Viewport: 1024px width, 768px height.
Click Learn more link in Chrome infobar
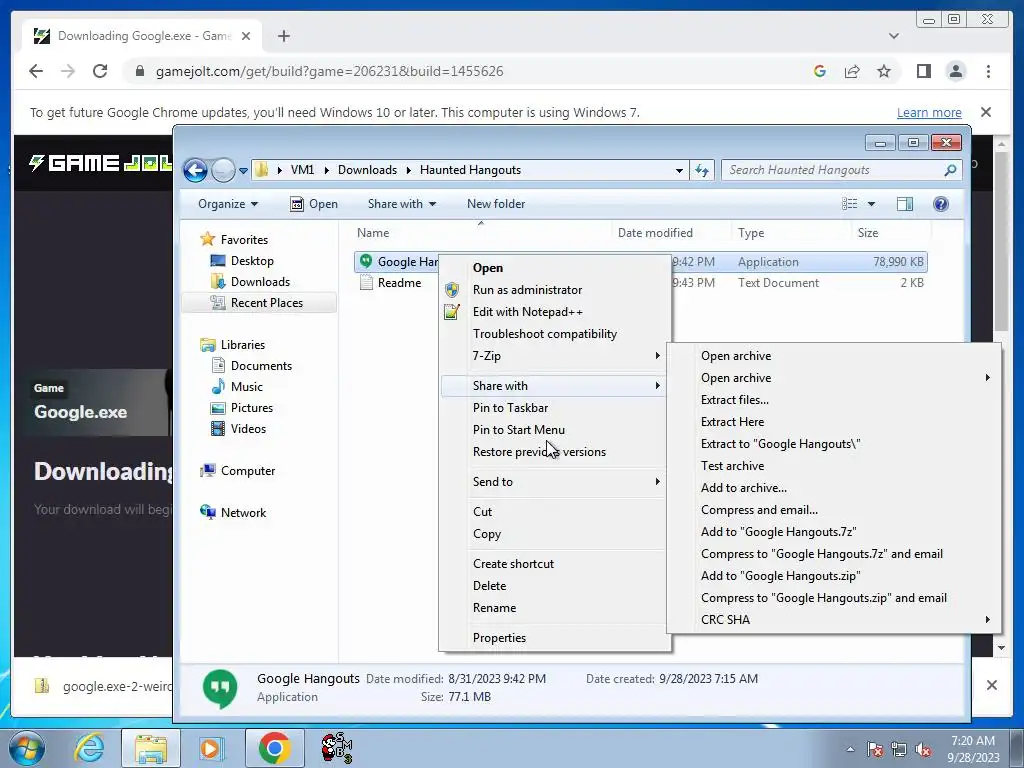click(x=929, y=112)
